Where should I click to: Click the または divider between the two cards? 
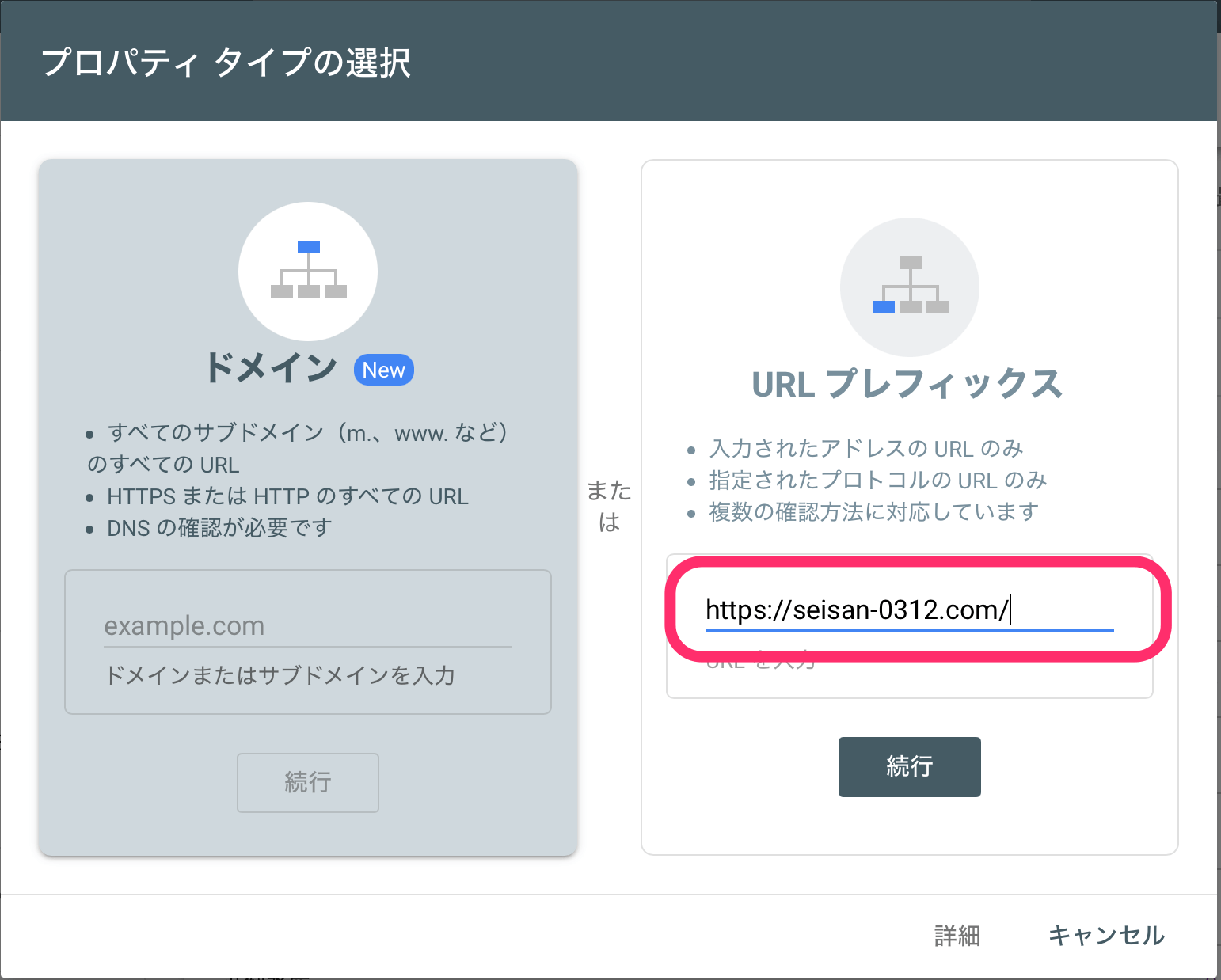609,505
